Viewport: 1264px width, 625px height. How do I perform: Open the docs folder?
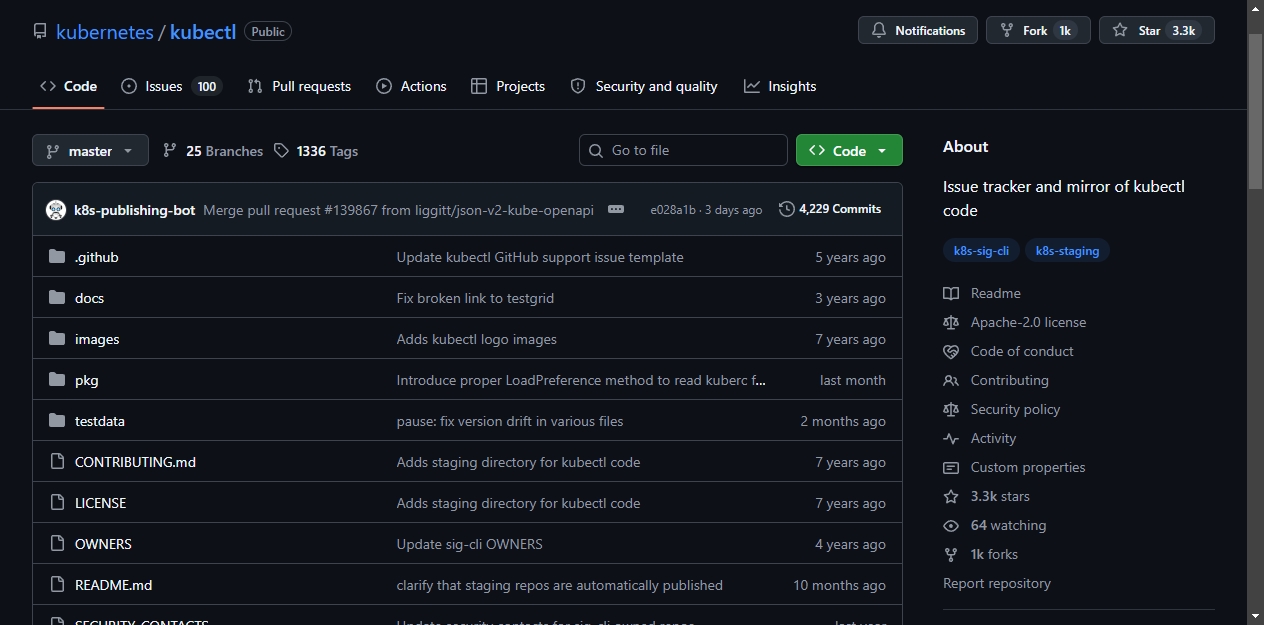point(89,298)
